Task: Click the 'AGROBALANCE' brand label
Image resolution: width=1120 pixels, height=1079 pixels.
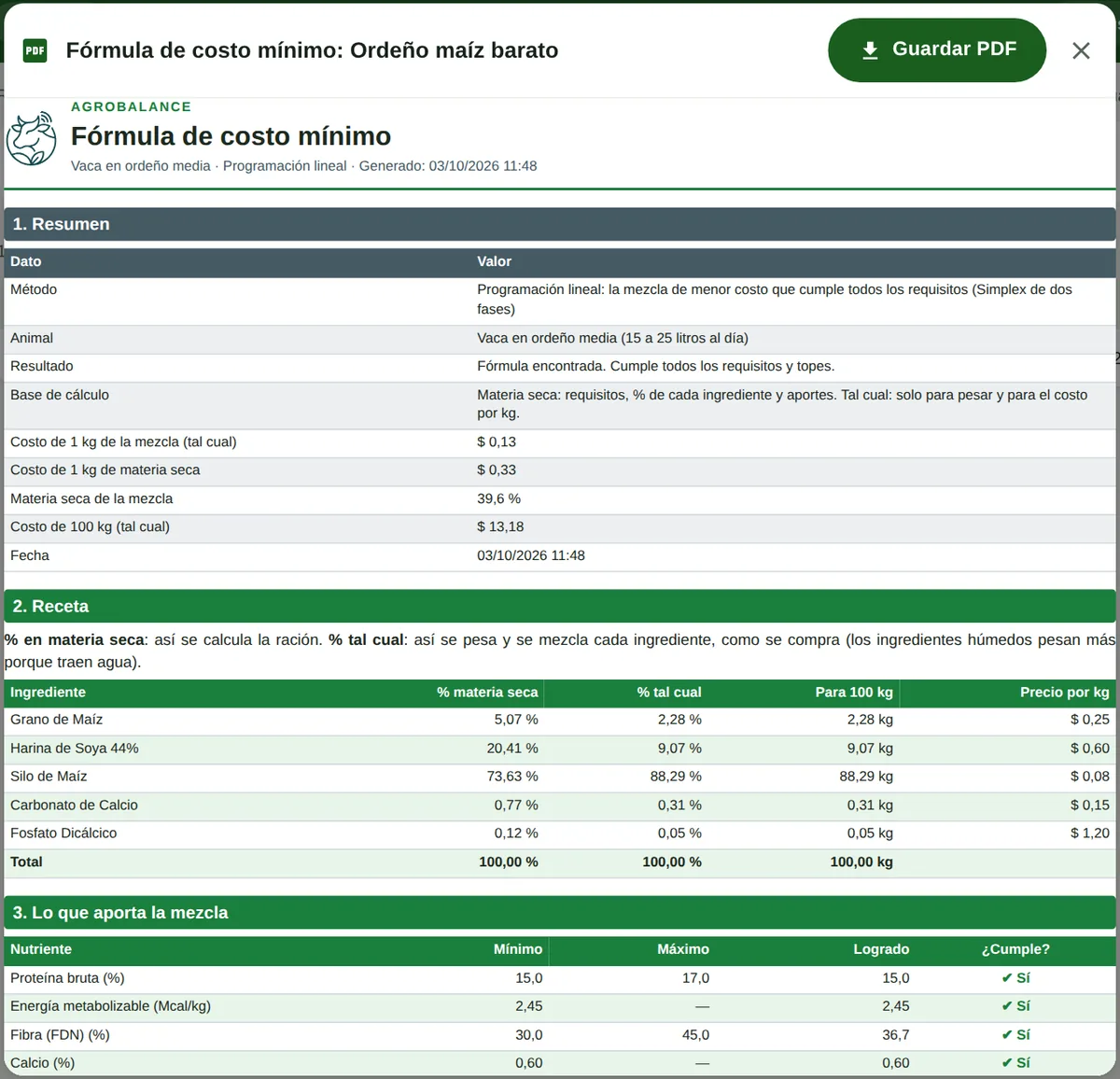Action: [132, 106]
